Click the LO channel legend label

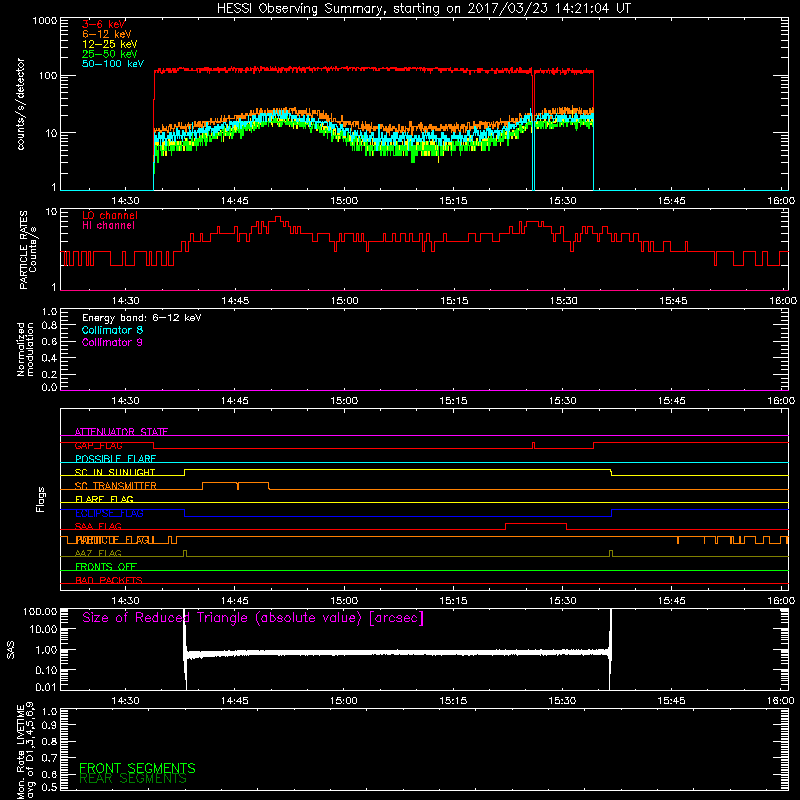[110, 215]
